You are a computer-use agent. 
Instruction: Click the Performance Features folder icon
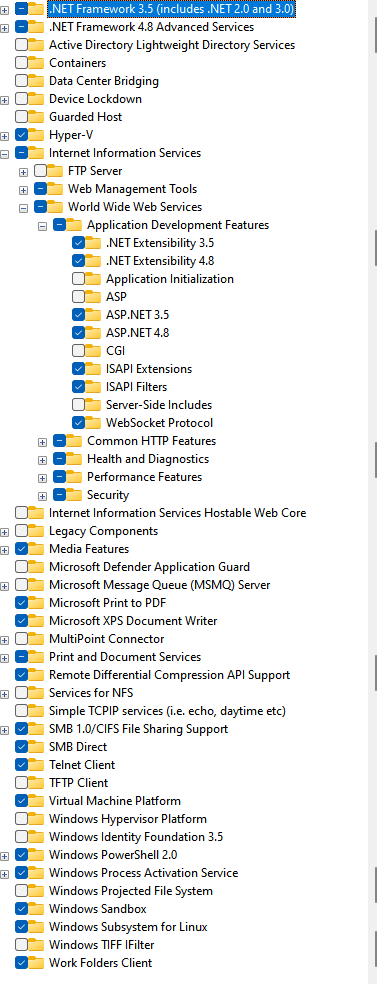[75, 477]
